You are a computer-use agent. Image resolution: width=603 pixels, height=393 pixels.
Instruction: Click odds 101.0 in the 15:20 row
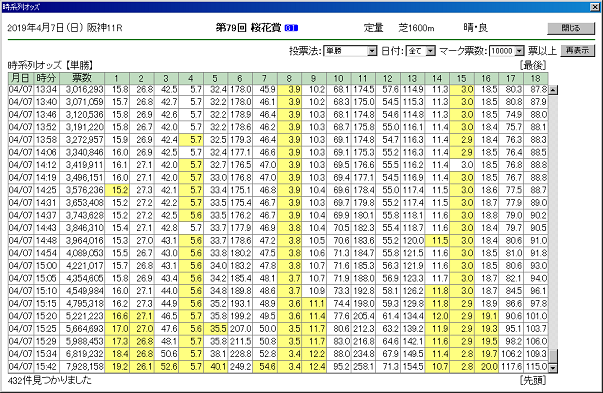(536, 316)
